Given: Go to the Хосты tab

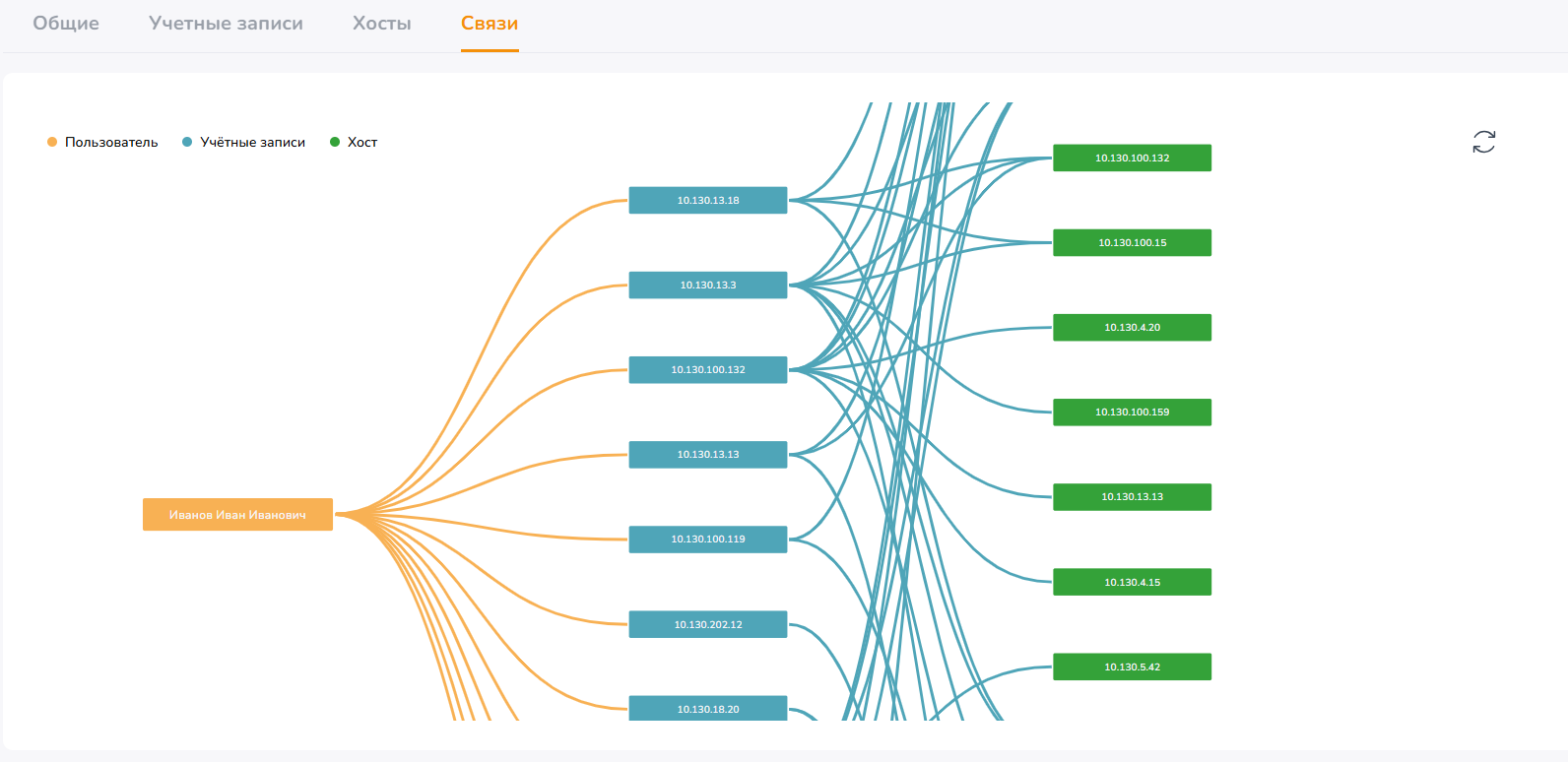Looking at the screenshot, I should point(382,24).
